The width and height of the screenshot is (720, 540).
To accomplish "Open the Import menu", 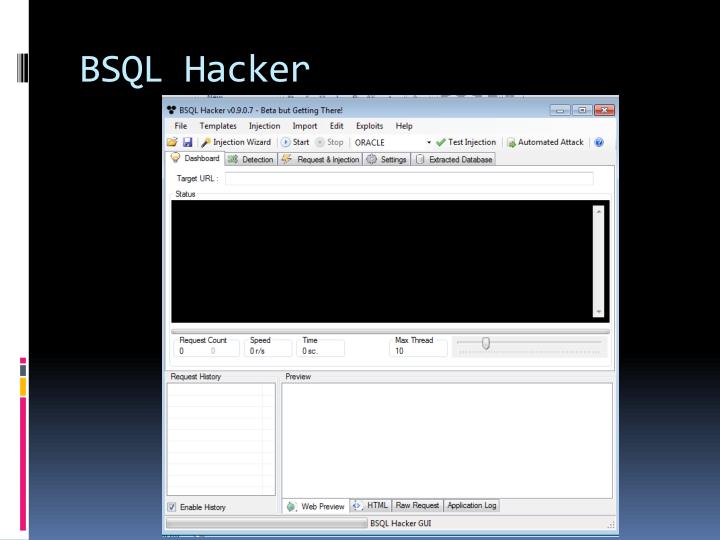I will [x=305, y=126].
